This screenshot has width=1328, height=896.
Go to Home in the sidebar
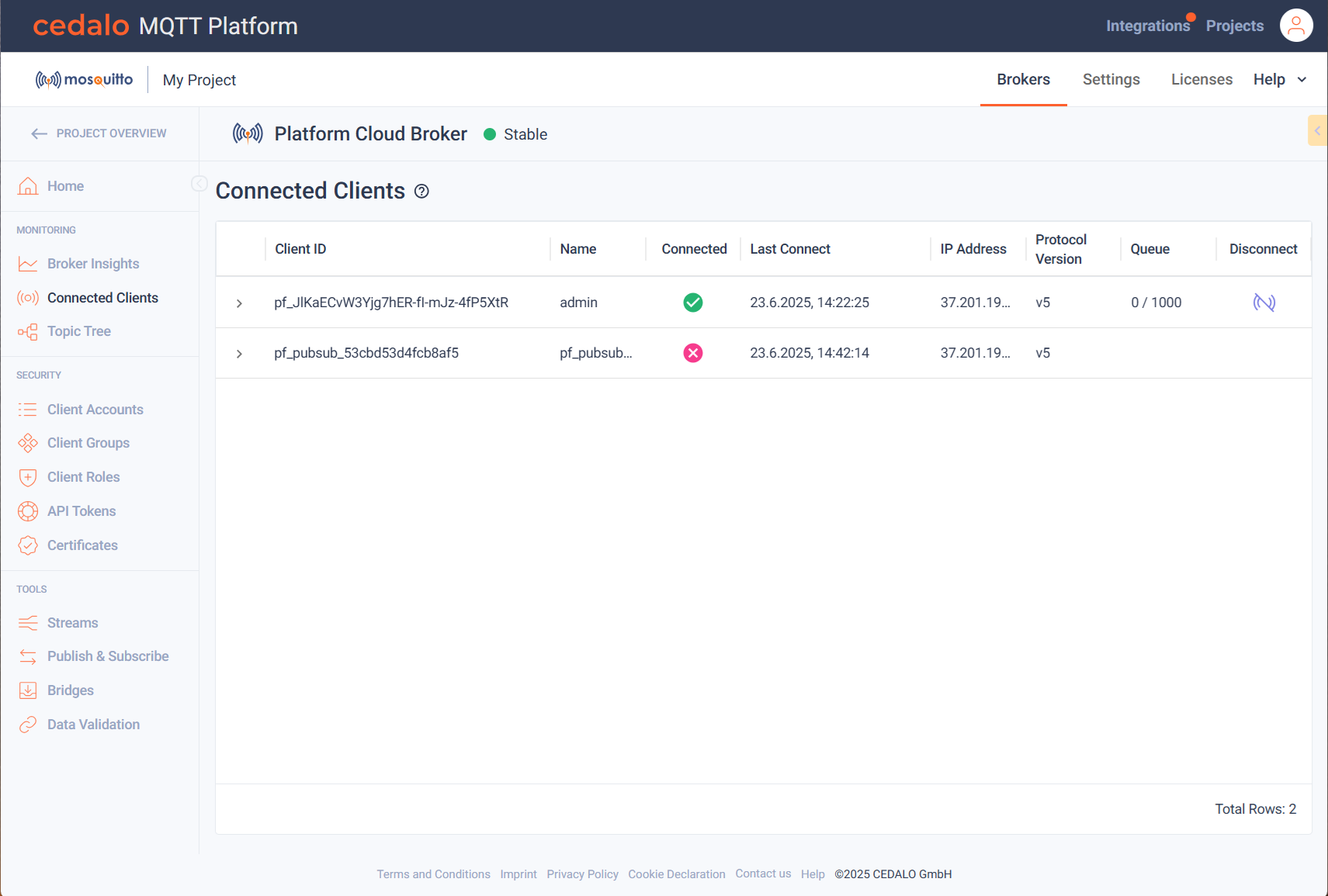coord(65,186)
